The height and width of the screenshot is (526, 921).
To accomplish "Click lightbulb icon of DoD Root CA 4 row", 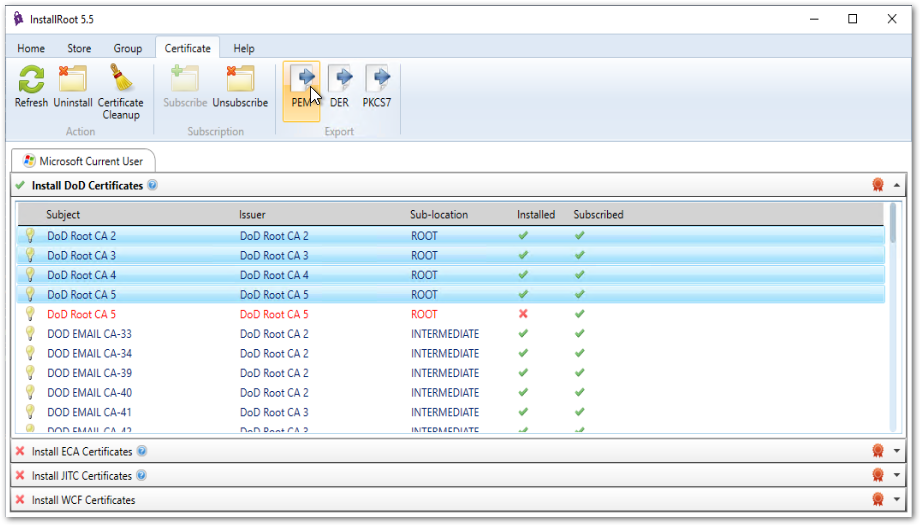I will (x=30, y=275).
